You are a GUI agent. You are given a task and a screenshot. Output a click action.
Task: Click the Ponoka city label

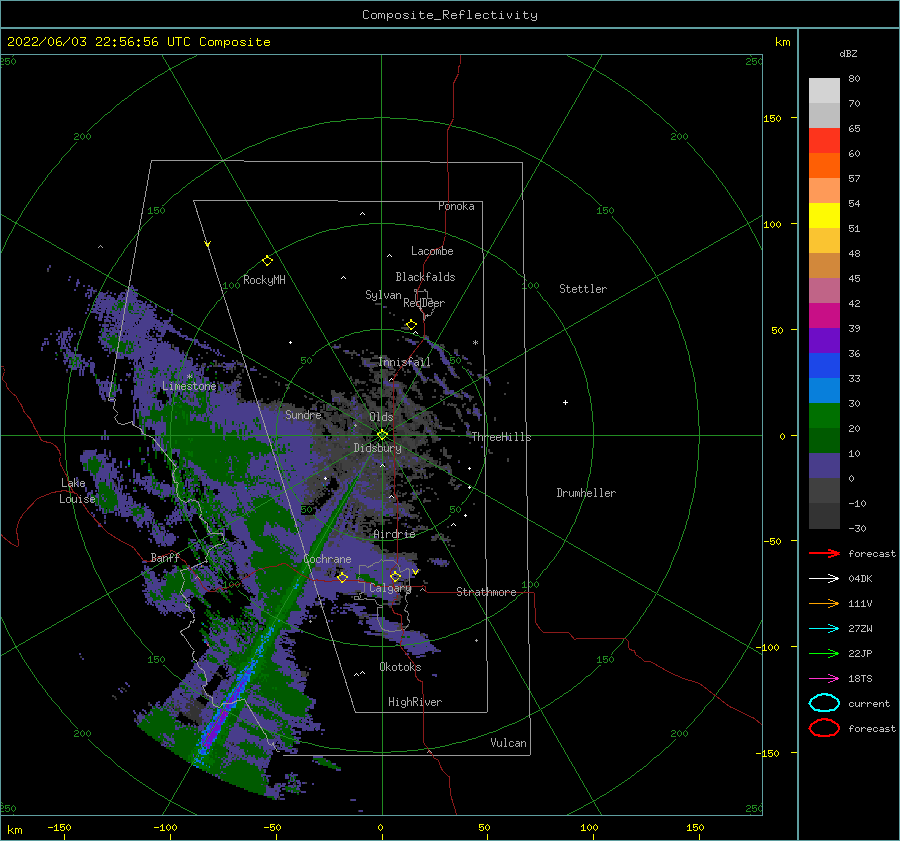[456, 206]
